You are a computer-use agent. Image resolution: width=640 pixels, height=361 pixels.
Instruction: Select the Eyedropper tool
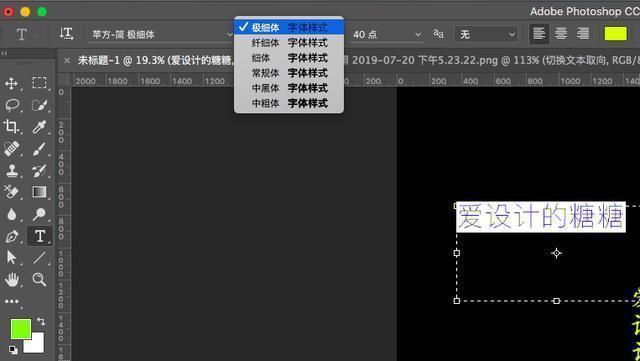[39, 127]
